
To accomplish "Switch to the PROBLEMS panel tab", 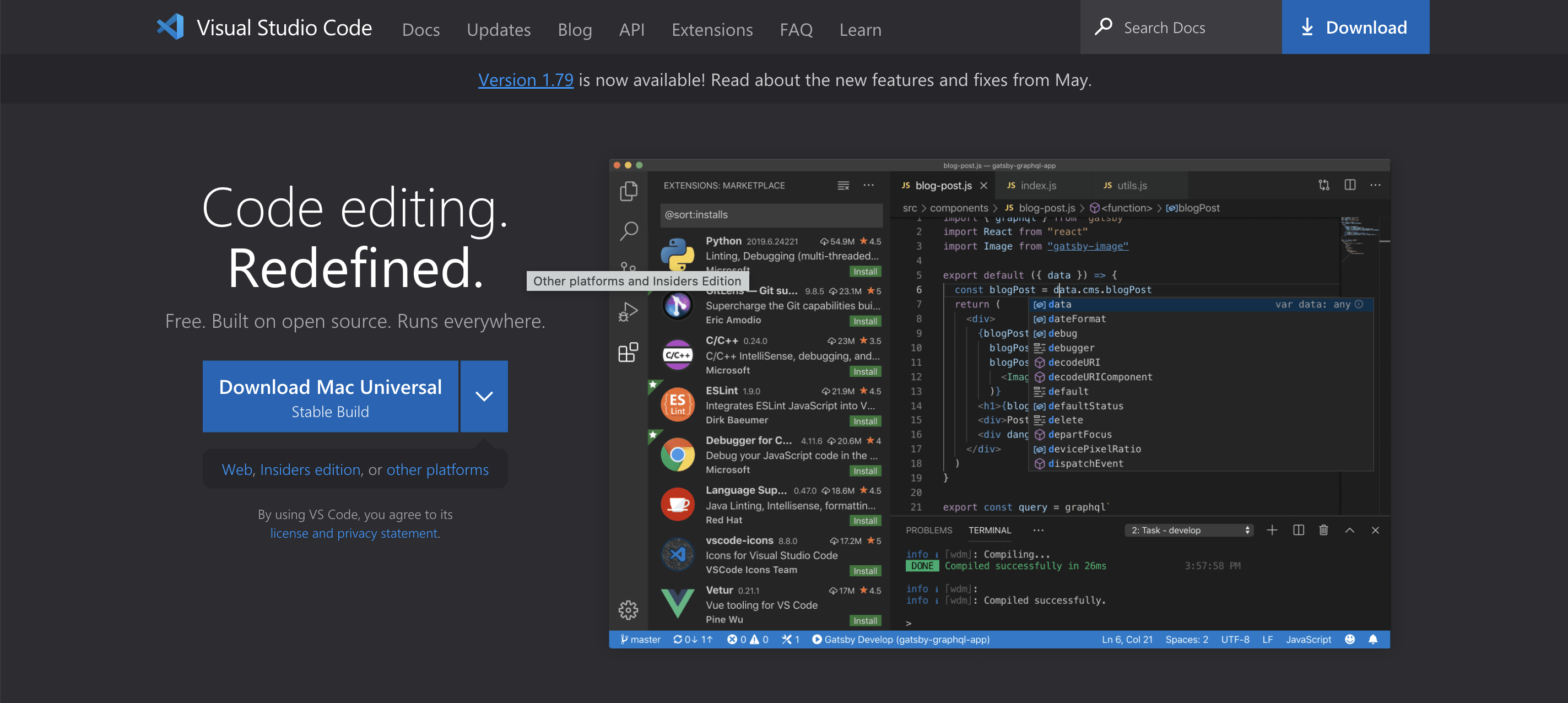I will [x=928, y=530].
